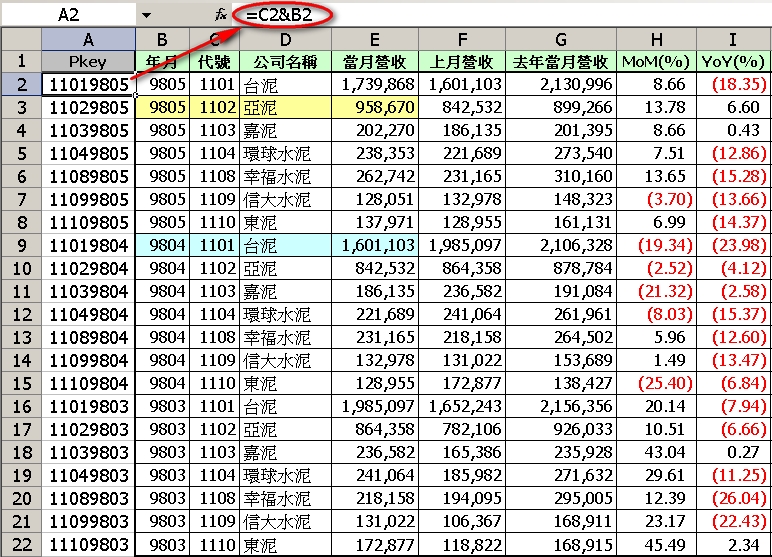
Task: Select cell with Pkey 11049803
Action: click(88, 475)
